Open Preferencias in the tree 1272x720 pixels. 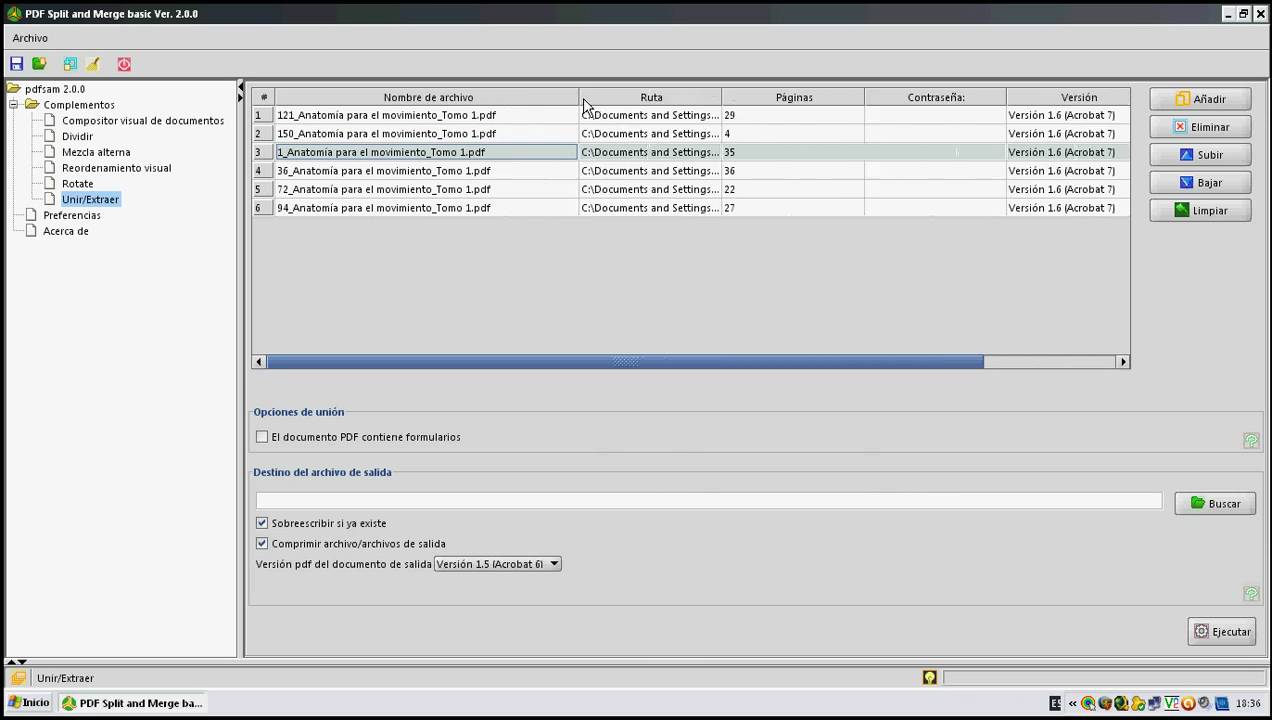point(71,215)
